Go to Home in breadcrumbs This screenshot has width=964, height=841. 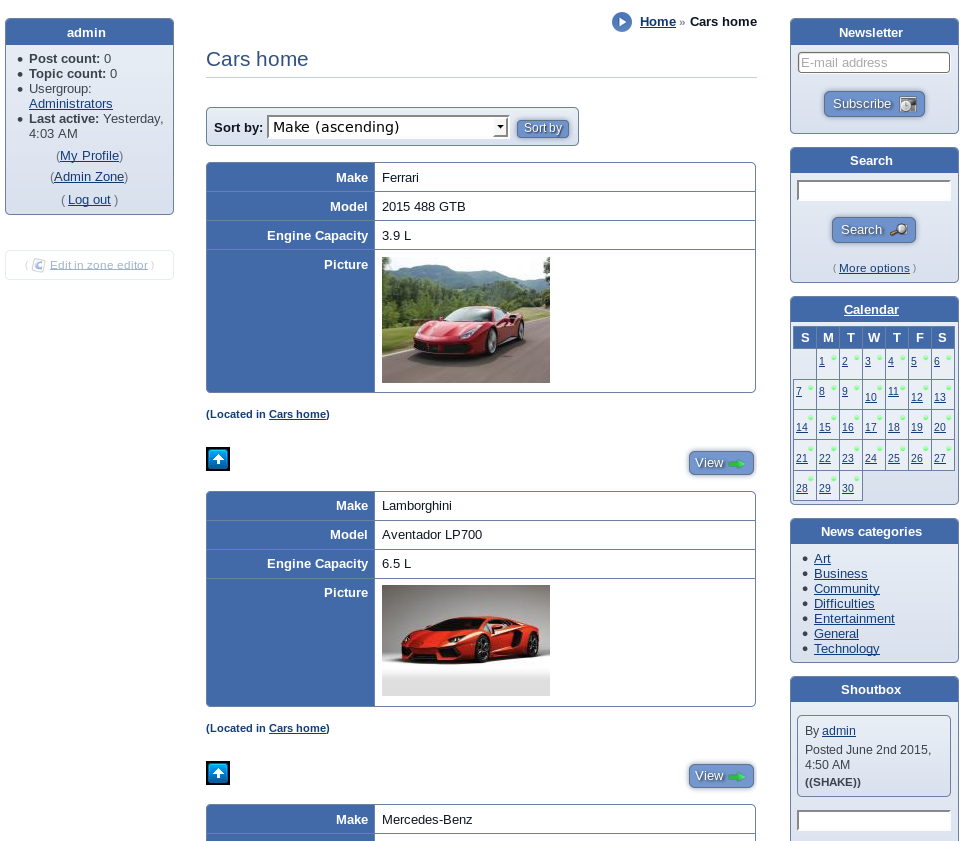coord(658,22)
